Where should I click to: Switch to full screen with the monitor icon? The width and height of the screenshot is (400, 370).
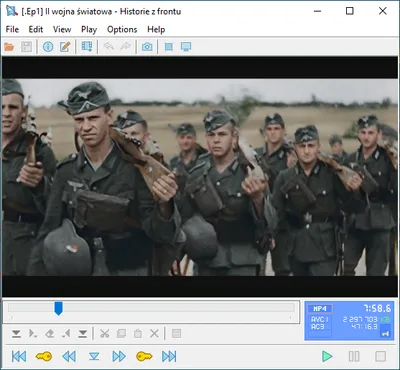coord(186,47)
